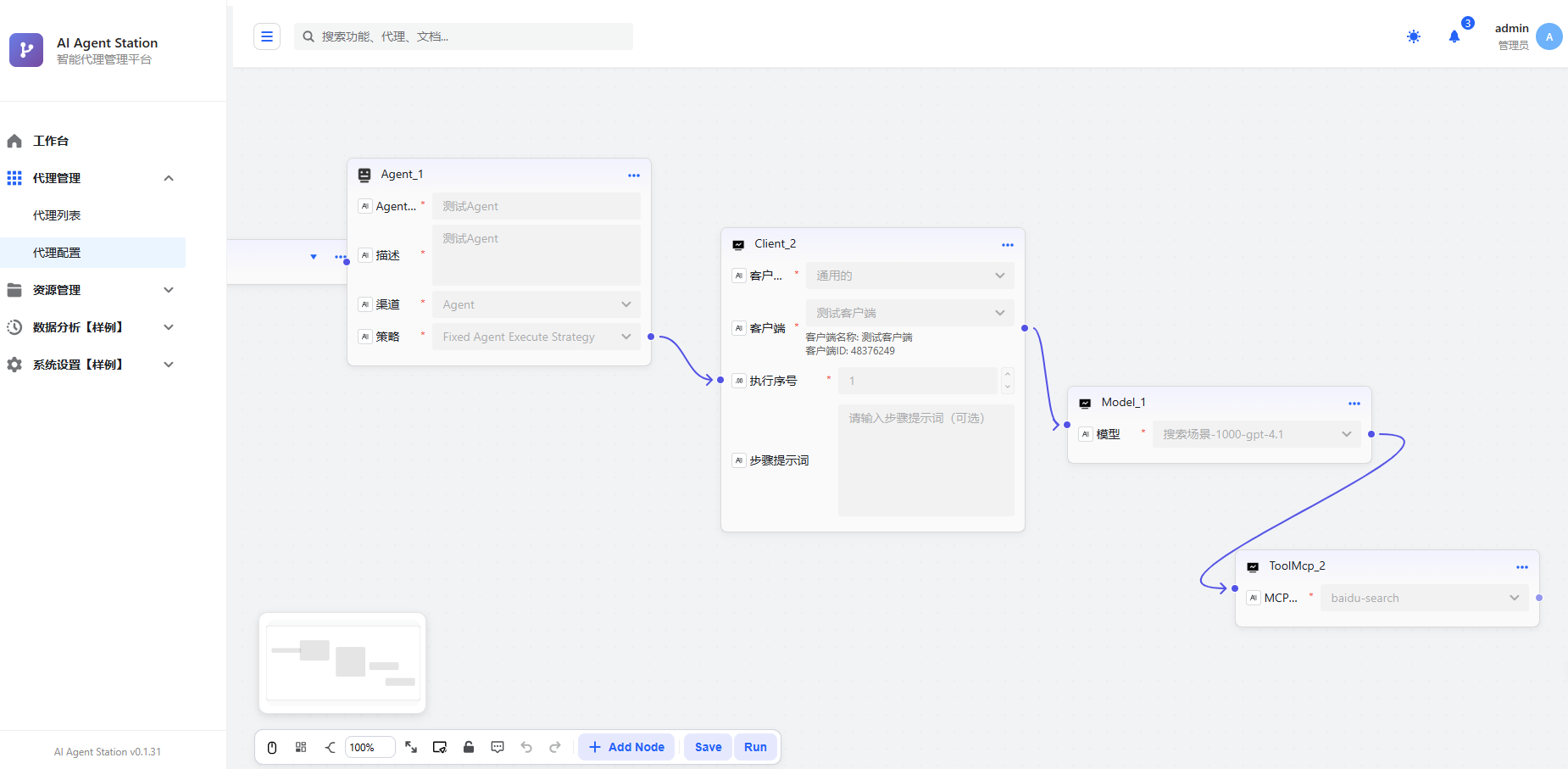Open the model dropdown in Model_1
Image resolution: width=1568 pixels, height=769 pixels.
[x=1255, y=434]
